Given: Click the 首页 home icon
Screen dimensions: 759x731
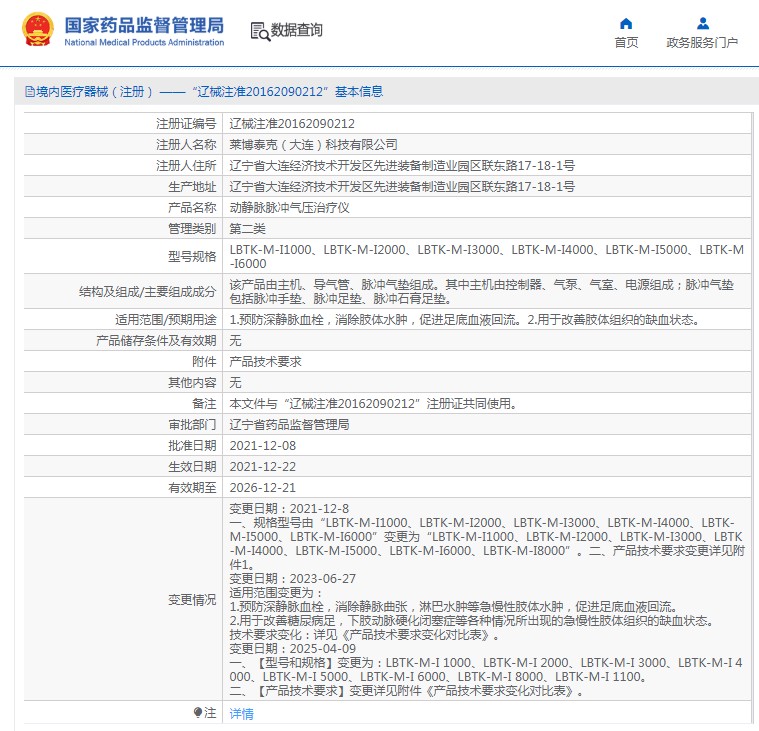Looking at the screenshot, I should pos(626,23).
